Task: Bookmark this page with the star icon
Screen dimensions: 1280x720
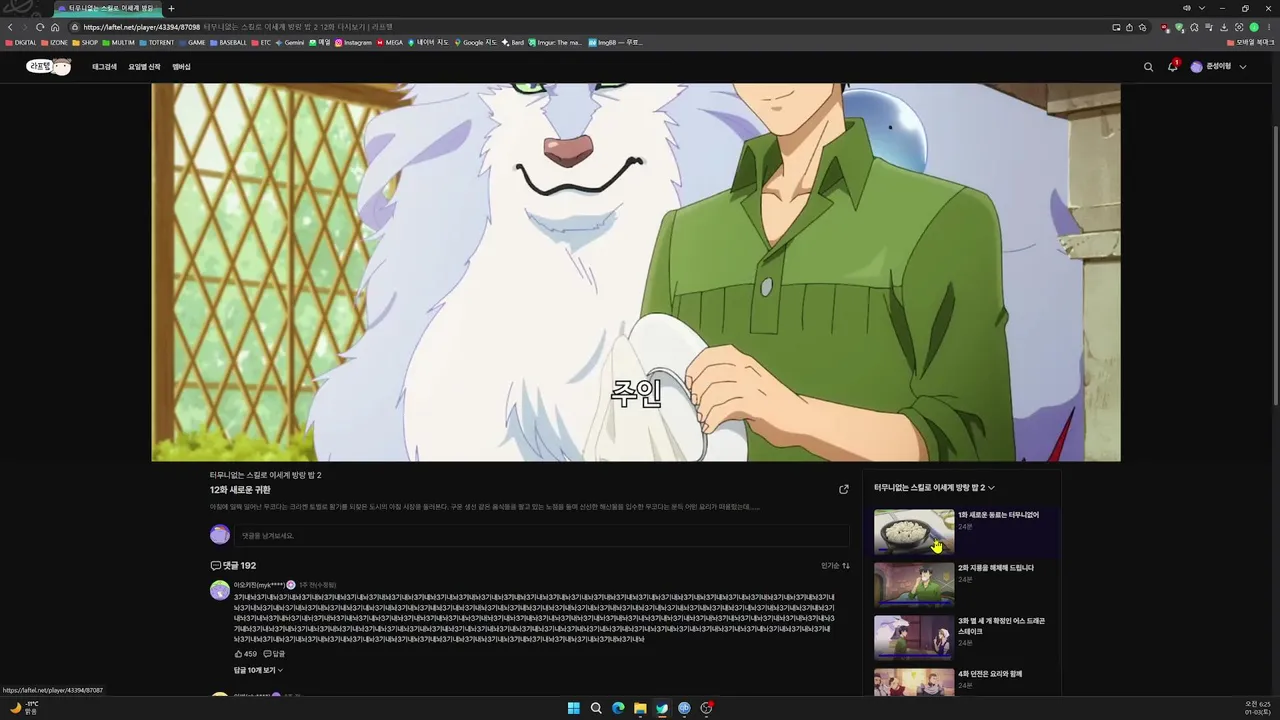Action: 1142,27
